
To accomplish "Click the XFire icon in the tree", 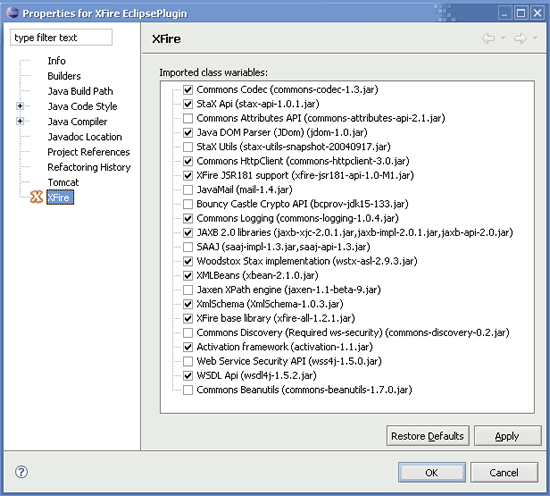I will point(36,197).
